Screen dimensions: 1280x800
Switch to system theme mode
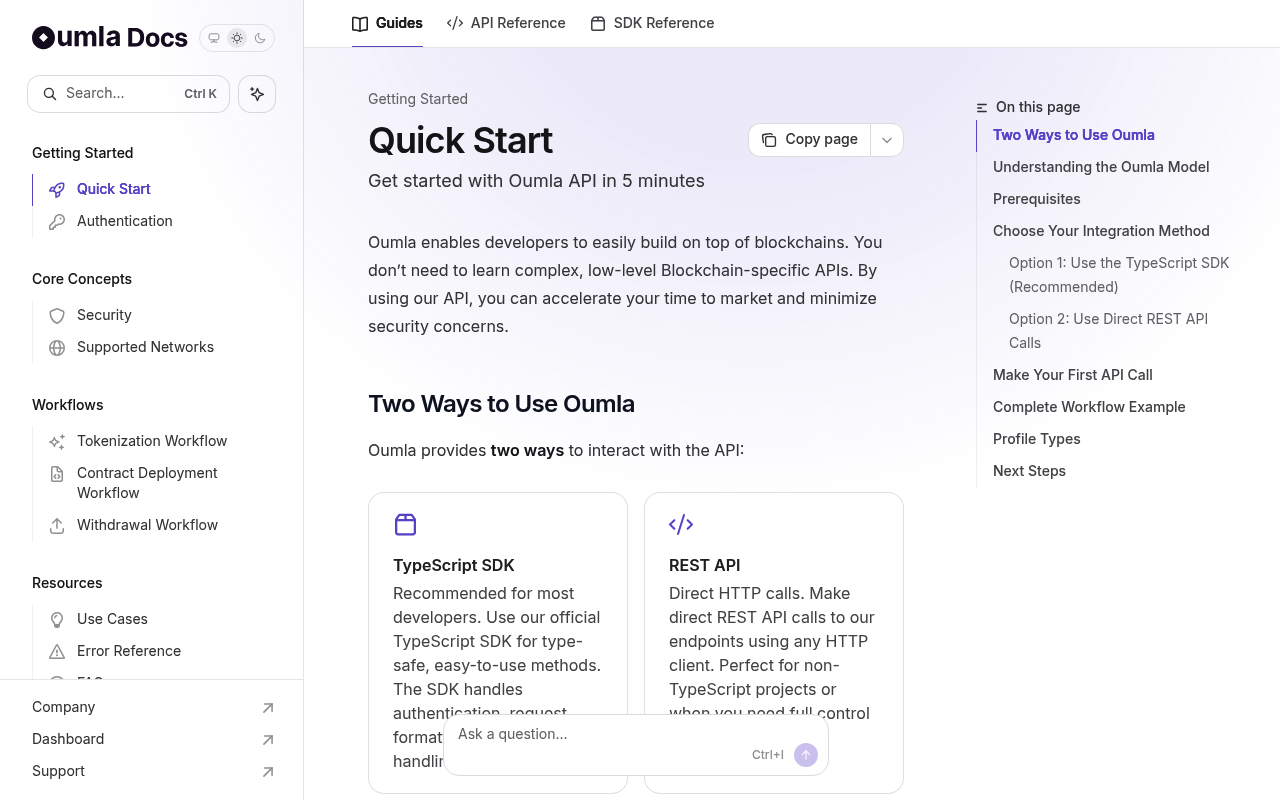214,38
